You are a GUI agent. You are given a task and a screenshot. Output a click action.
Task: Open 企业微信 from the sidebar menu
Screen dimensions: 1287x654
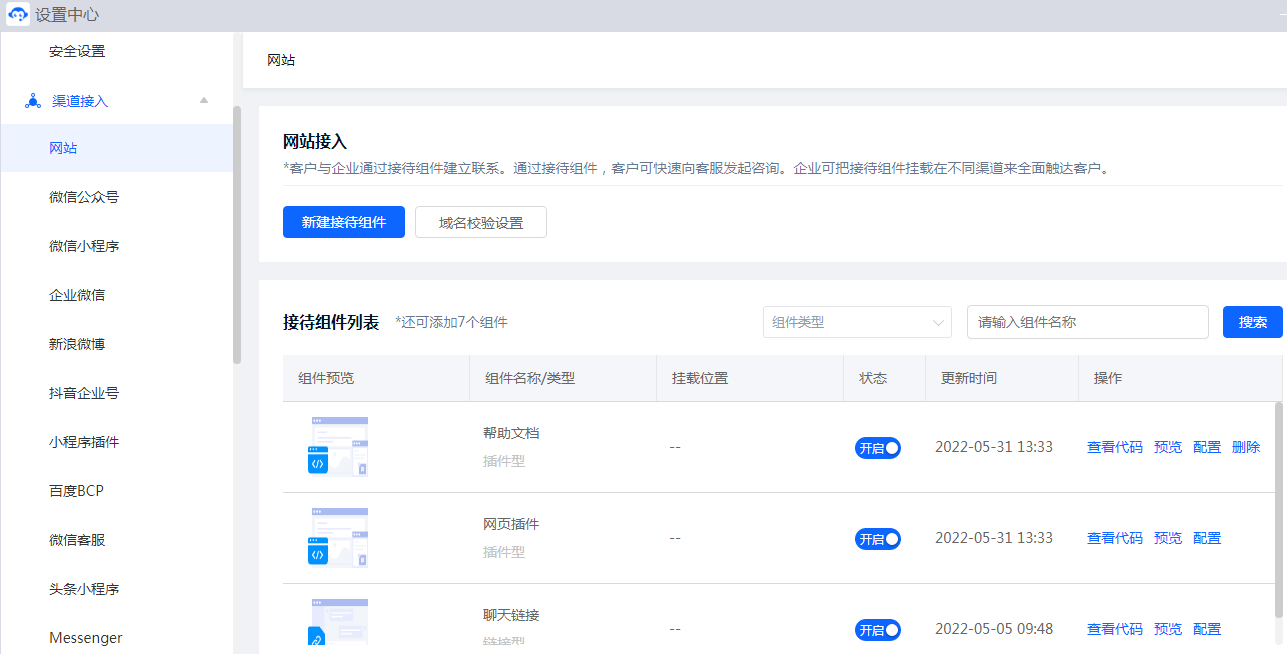[77, 295]
